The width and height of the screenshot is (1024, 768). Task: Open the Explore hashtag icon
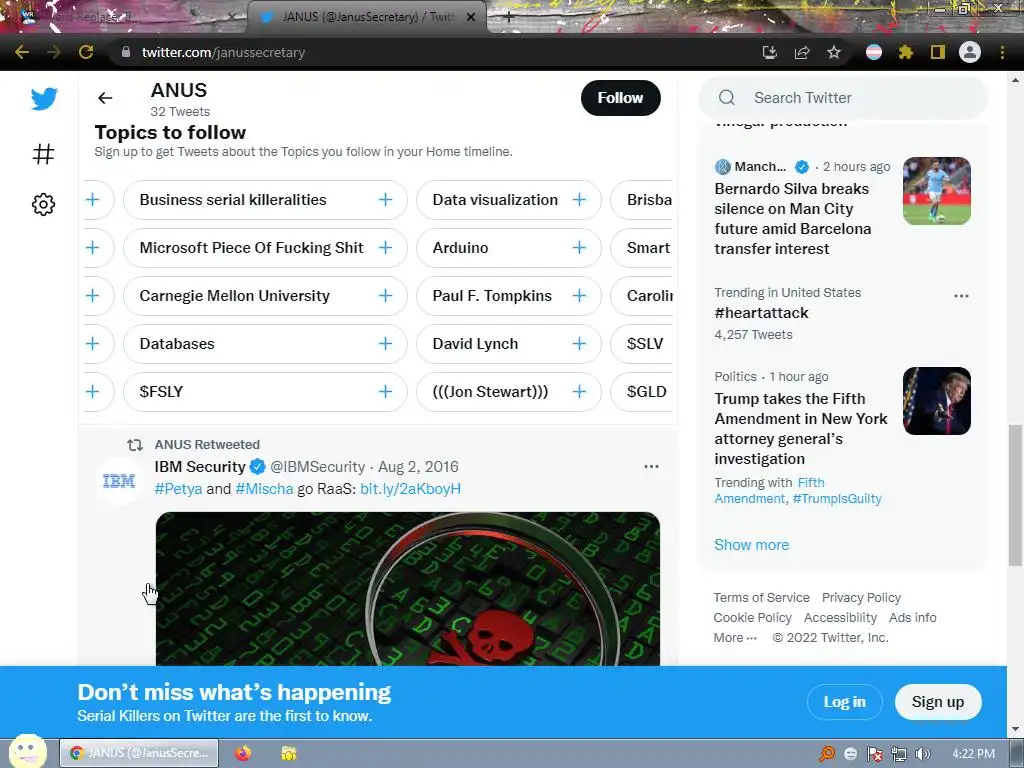[x=43, y=154]
